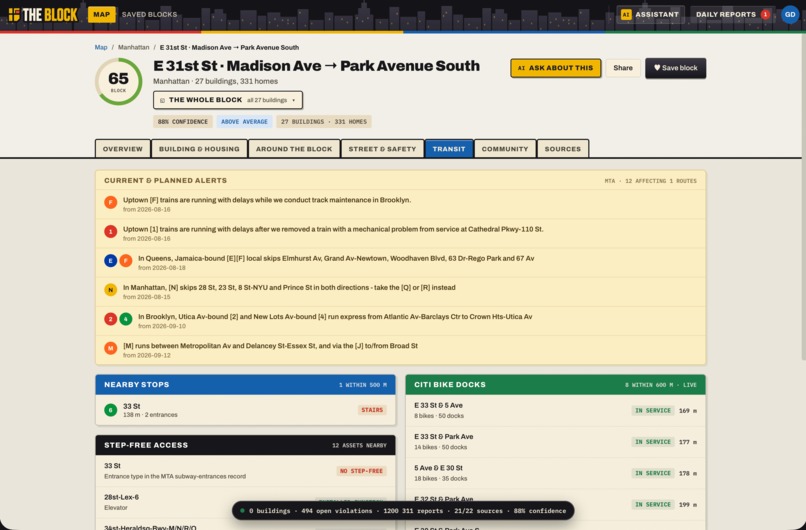
Task: Click the 88% Confidence tag
Action: (x=182, y=122)
